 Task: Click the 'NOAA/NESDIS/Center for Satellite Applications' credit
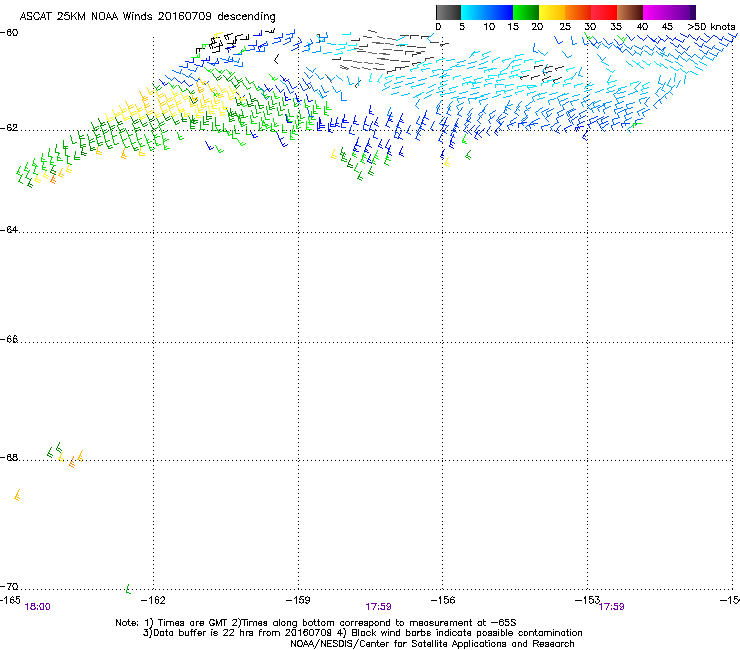click(432, 644)
